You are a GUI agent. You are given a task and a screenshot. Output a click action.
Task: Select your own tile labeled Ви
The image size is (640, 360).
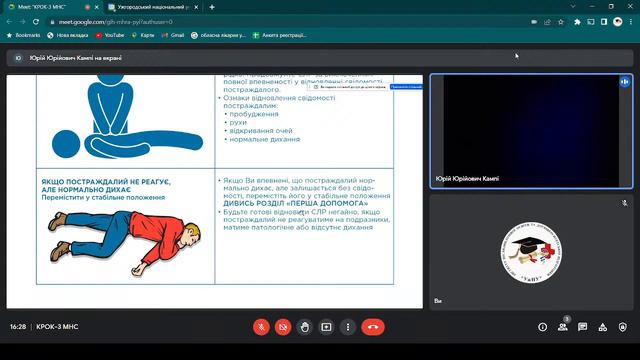[x=531, y=252]
